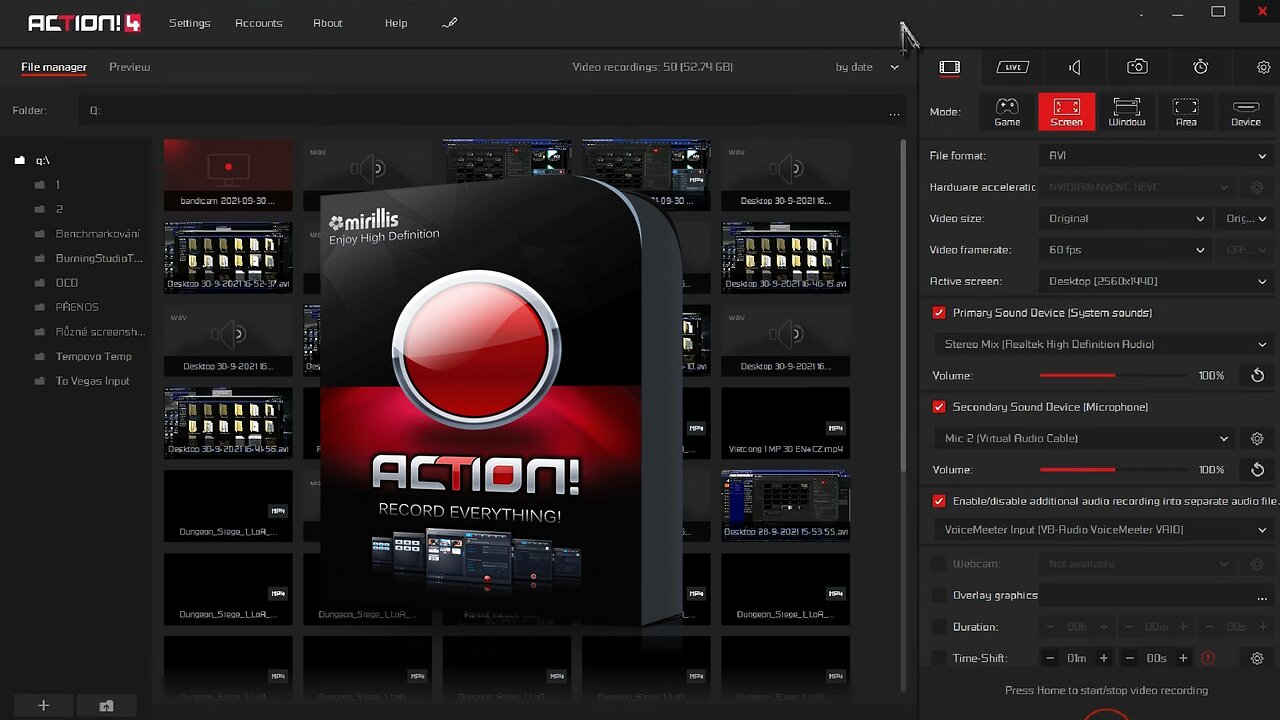Increase Time-Shift minutes with plus
Image resolution: width=1280 pixels, height=720 pixels.
coord(1103,658)
